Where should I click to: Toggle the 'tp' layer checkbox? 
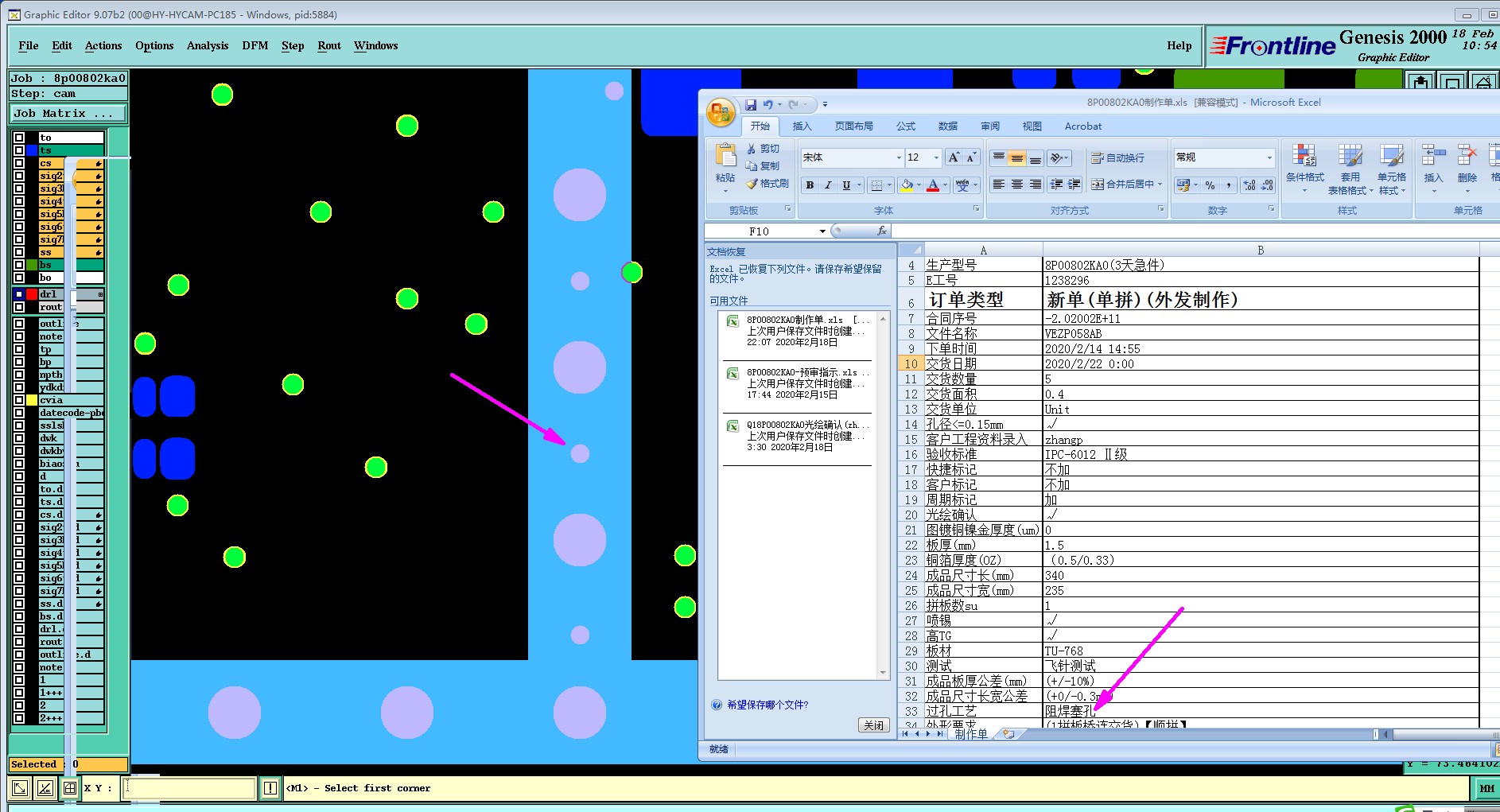point(19,349)
